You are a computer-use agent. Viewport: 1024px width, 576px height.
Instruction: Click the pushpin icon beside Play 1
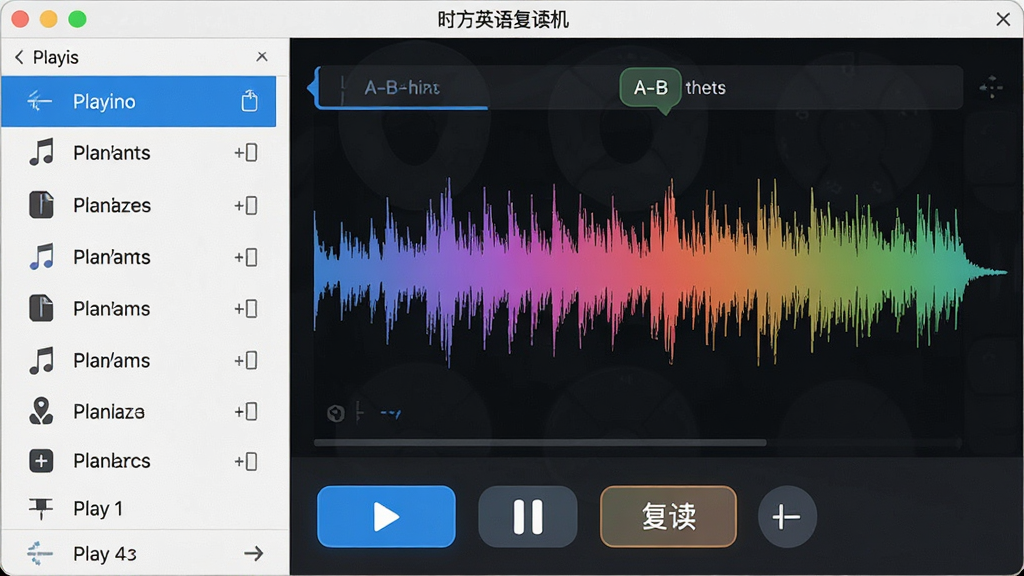coord(40,508)
